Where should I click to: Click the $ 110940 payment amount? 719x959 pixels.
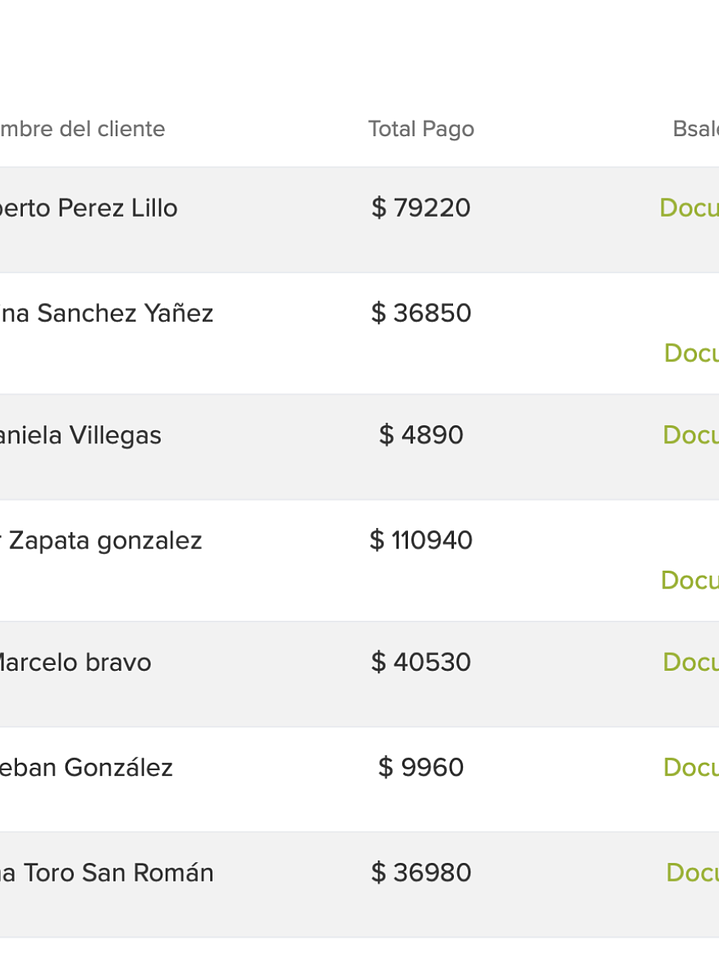[x=420, y=541]
